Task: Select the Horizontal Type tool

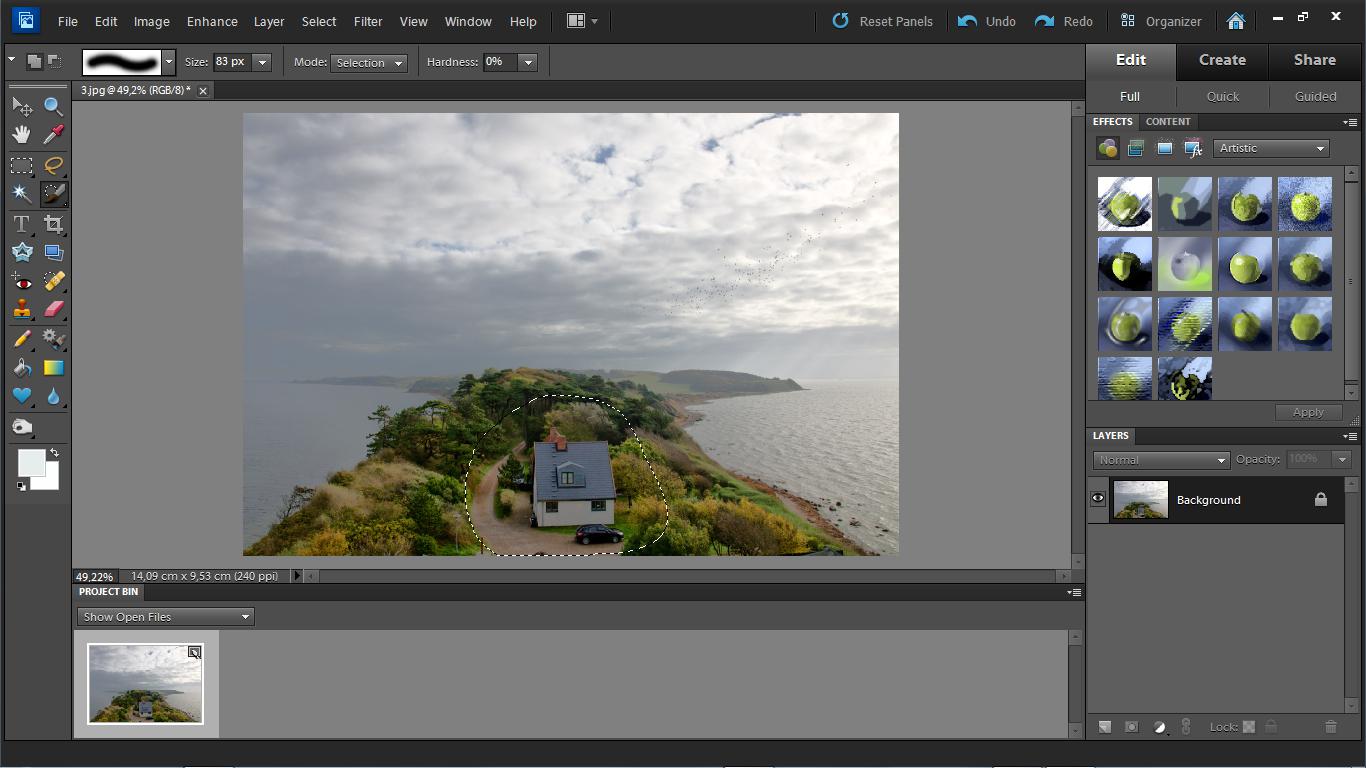Action: 21,224
